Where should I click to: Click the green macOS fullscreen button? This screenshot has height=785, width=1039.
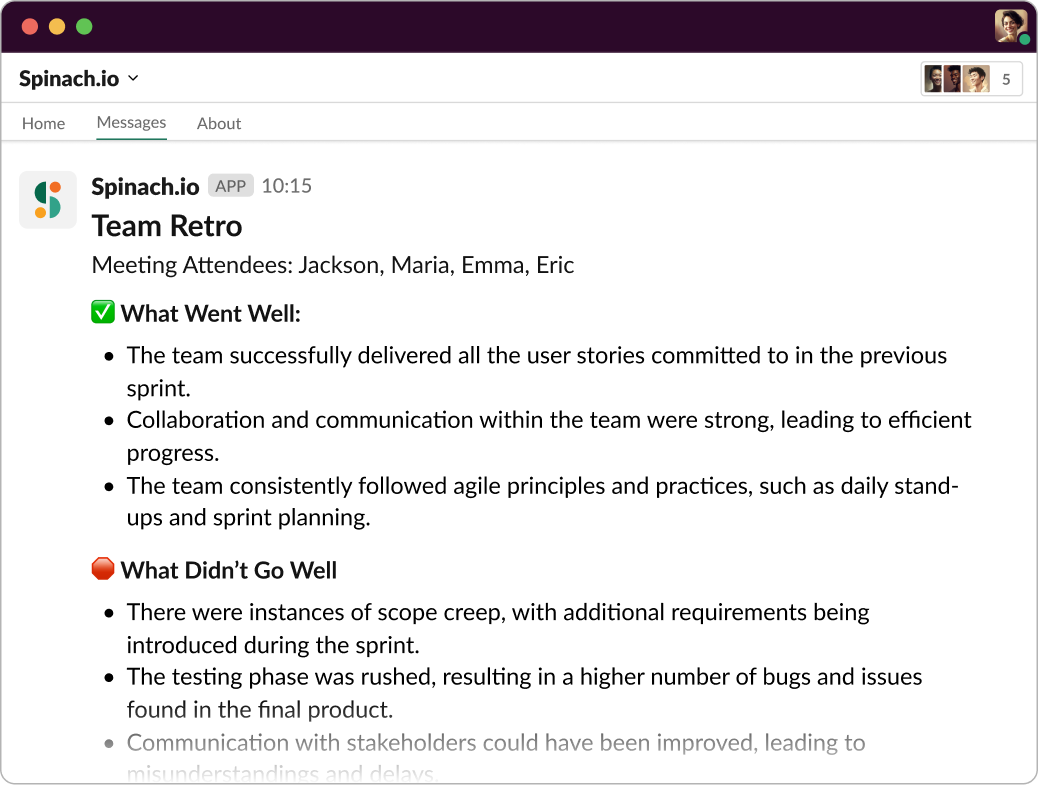pos(84,26)
